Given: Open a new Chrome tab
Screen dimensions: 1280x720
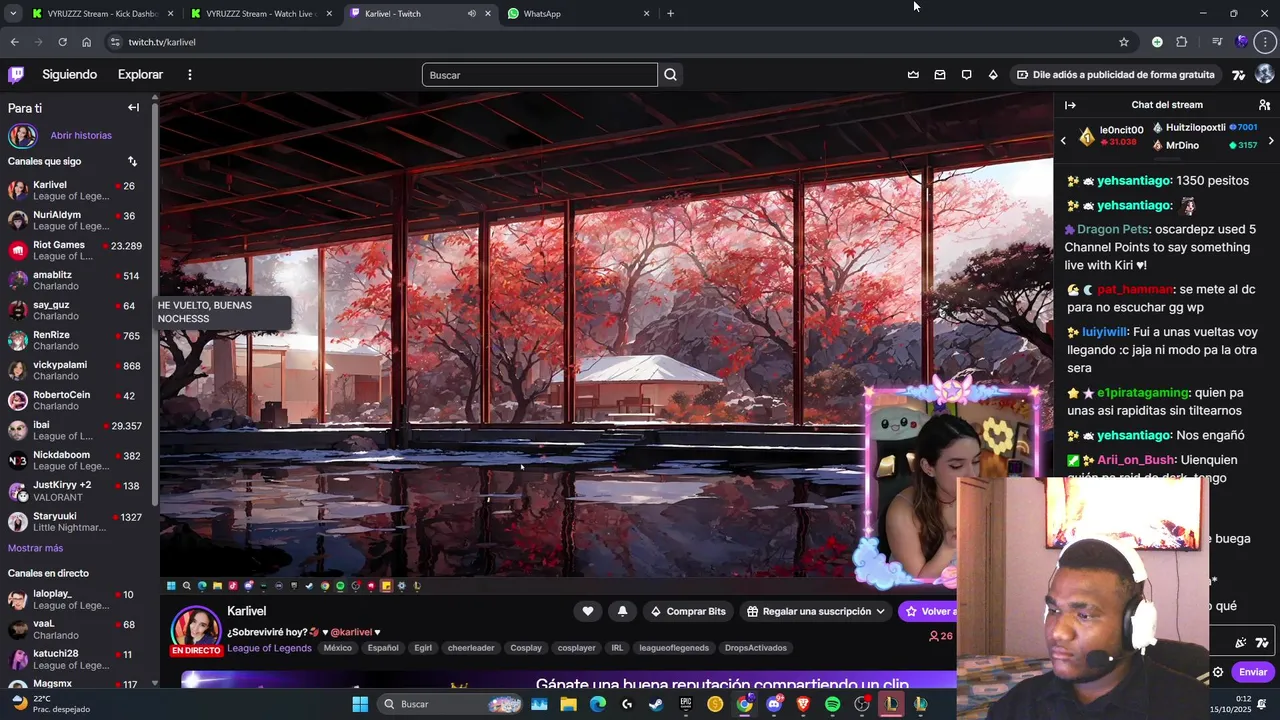Looking at the screenshot, I should click(670, 13).
